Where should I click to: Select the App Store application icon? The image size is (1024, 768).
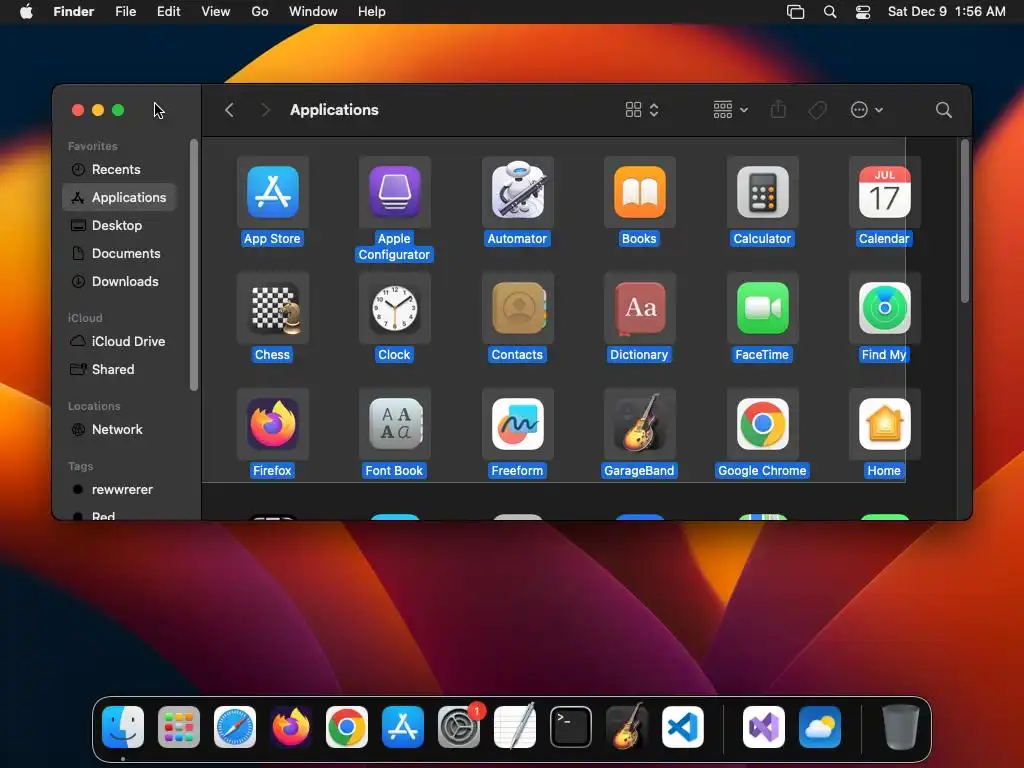pyautogui.click(x=272, y=192)
